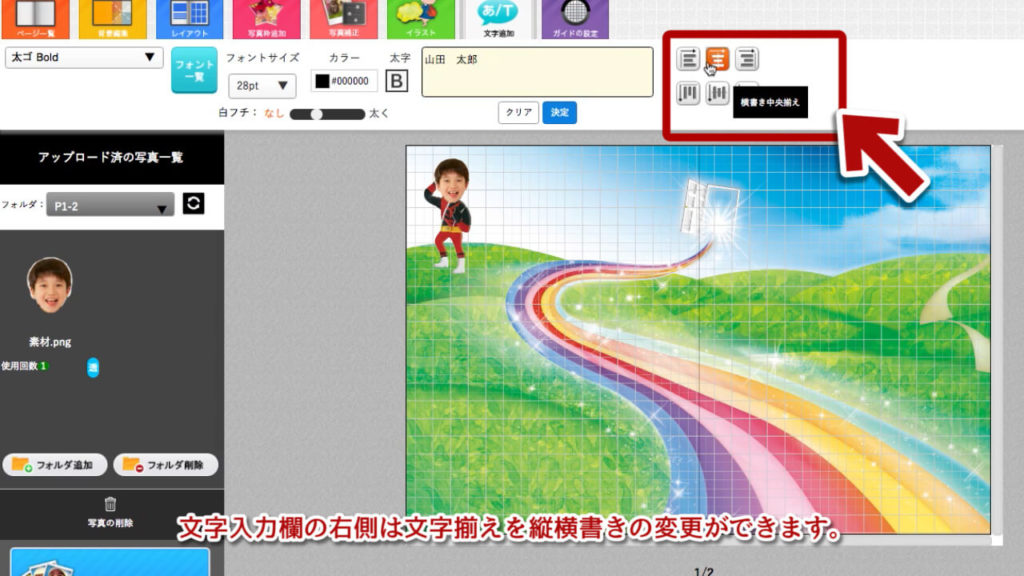Viewport: 1024px width, 576px height.
Task: Click the フォント一覧 font list button
Action: point(194,70)
